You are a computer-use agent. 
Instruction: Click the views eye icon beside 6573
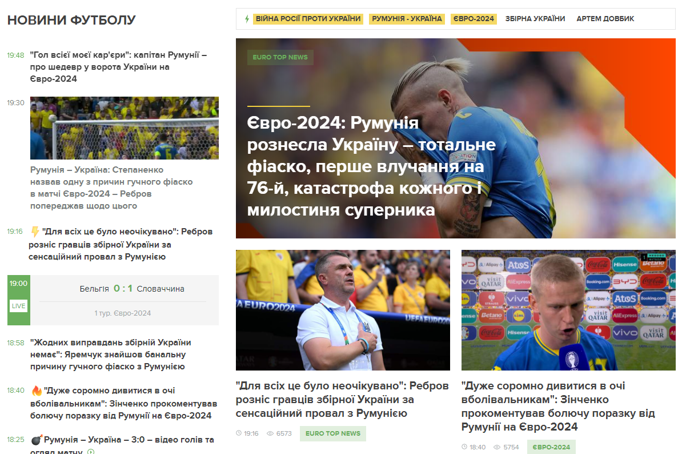click(270, 433)
